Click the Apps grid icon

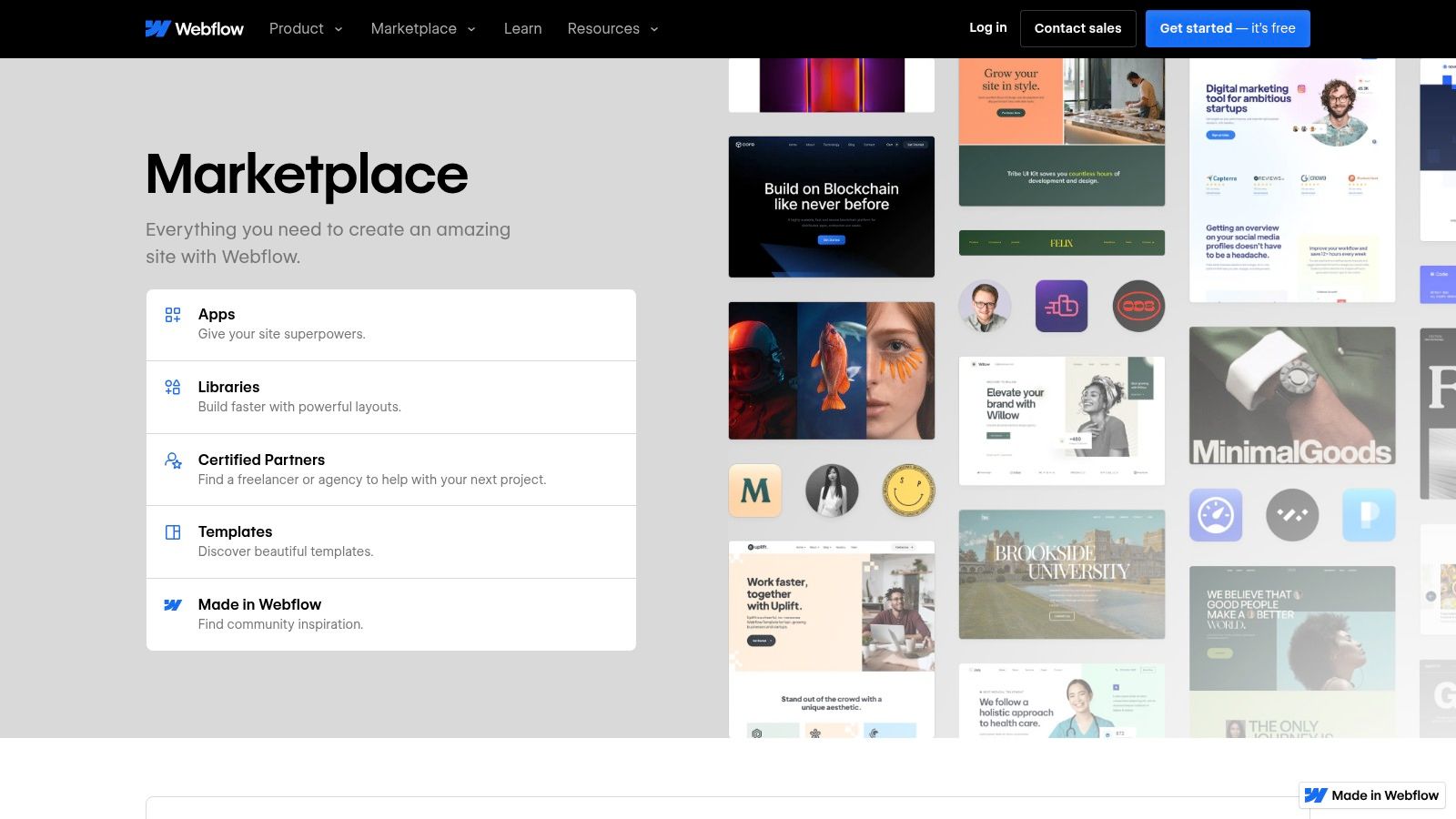173,315
